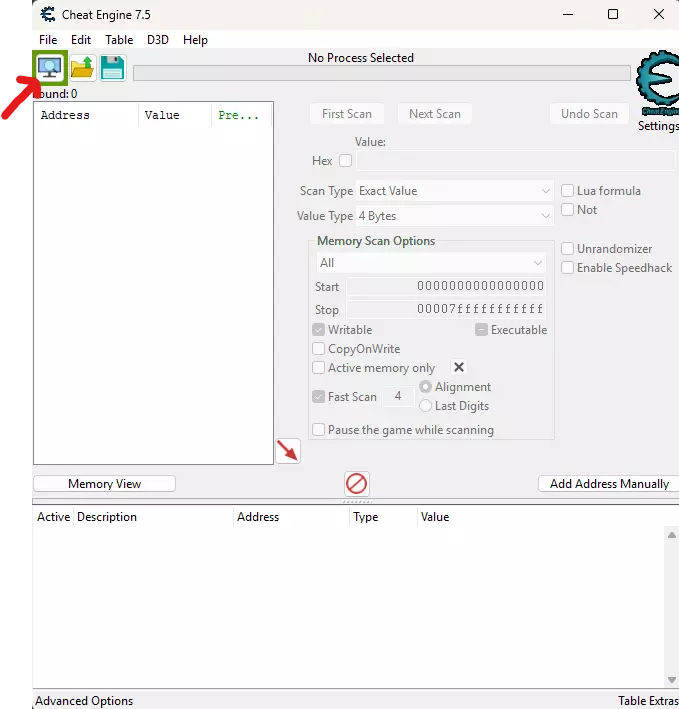Open the Value Type dropdown
This screenshot has width=679, height=709.
click(454, 216)
